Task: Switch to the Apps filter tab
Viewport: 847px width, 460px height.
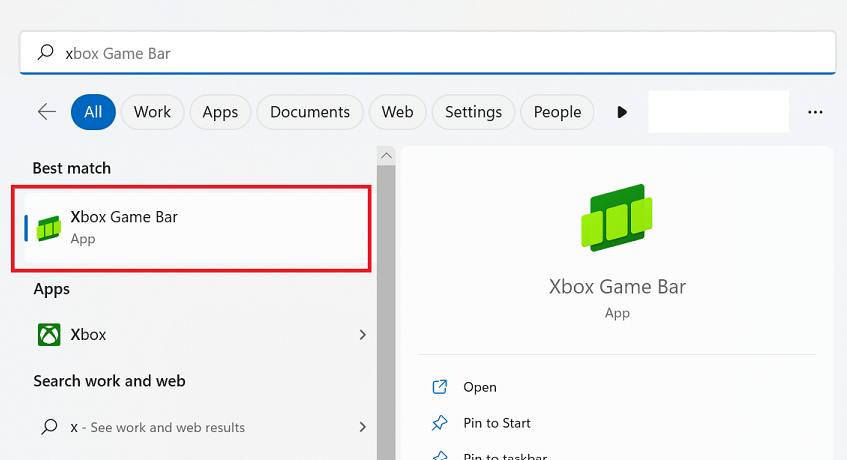Action: [x=220, y=112]
